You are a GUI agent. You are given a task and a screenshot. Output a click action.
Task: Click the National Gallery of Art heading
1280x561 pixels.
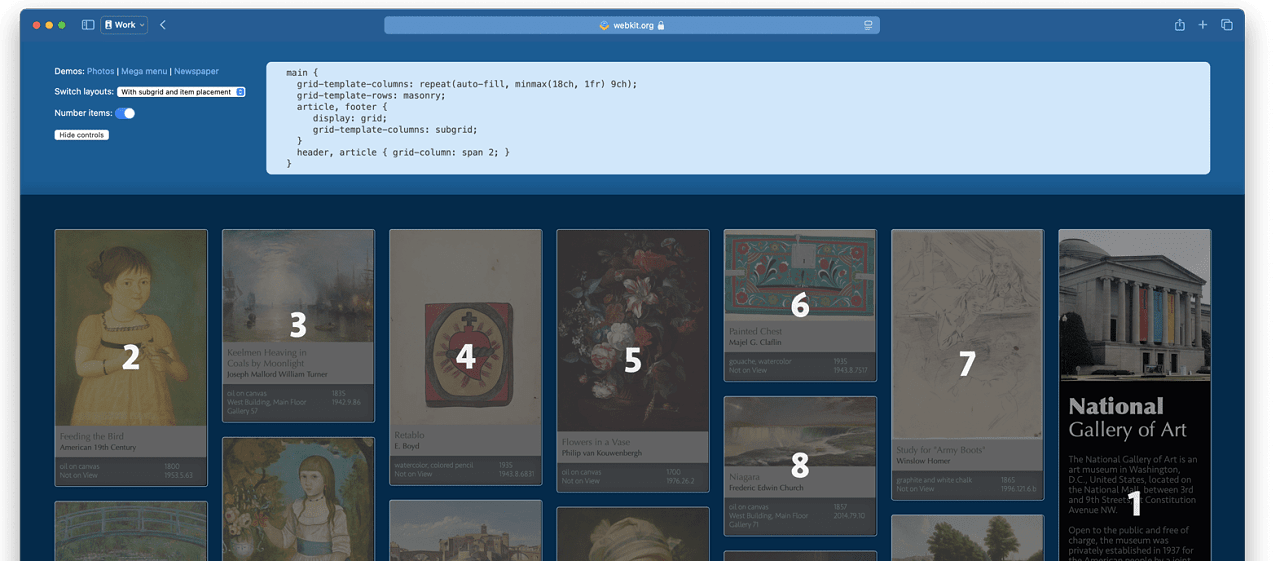(1127, 418)
